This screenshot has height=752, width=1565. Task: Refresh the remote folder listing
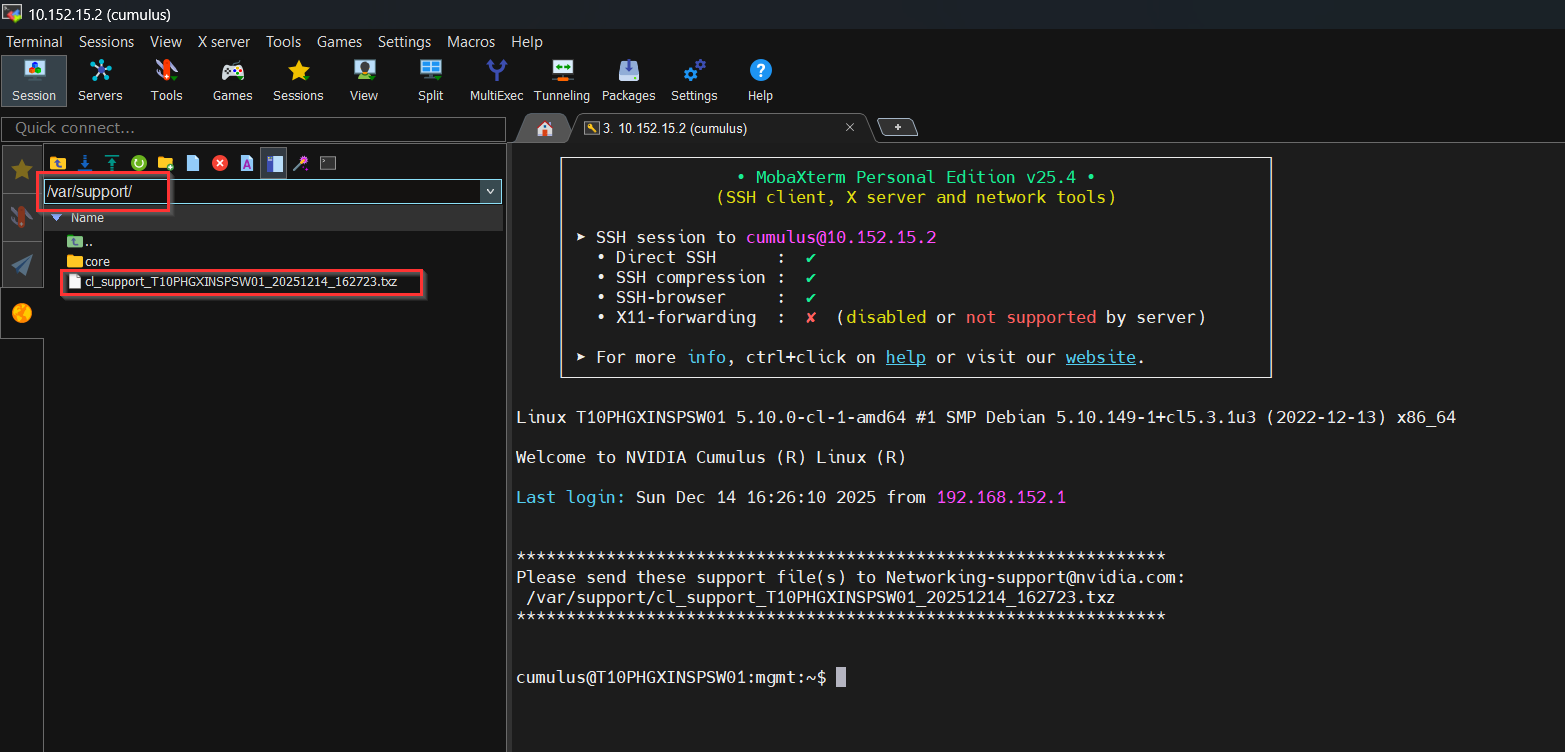pos(139,163)
